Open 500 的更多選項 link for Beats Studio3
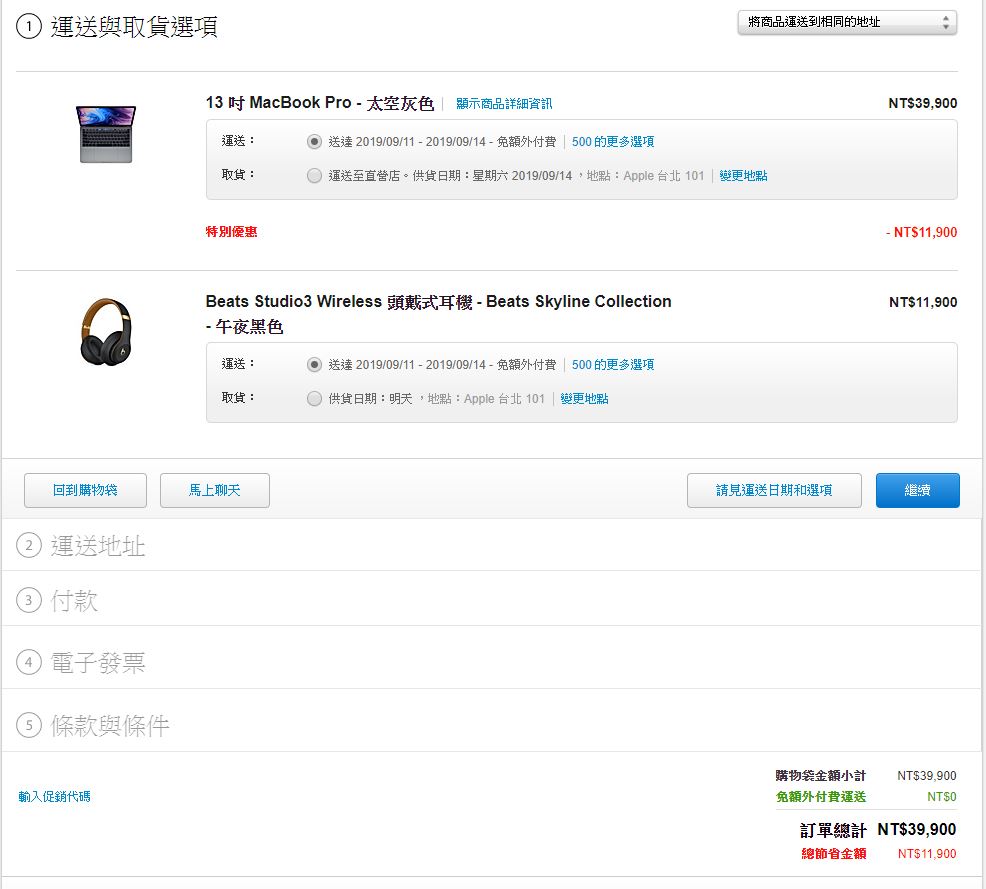Viewport: 986px width, 889px height. 612,365
